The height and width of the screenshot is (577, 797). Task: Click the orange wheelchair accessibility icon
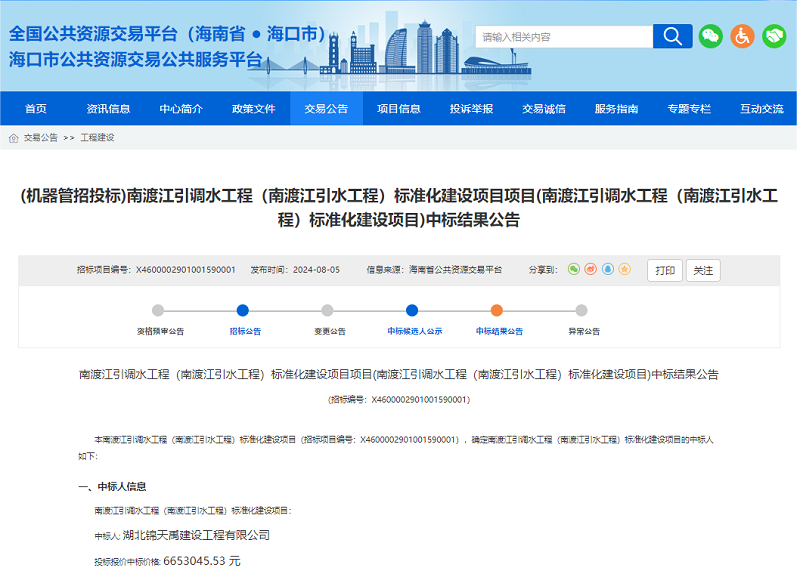742,37
